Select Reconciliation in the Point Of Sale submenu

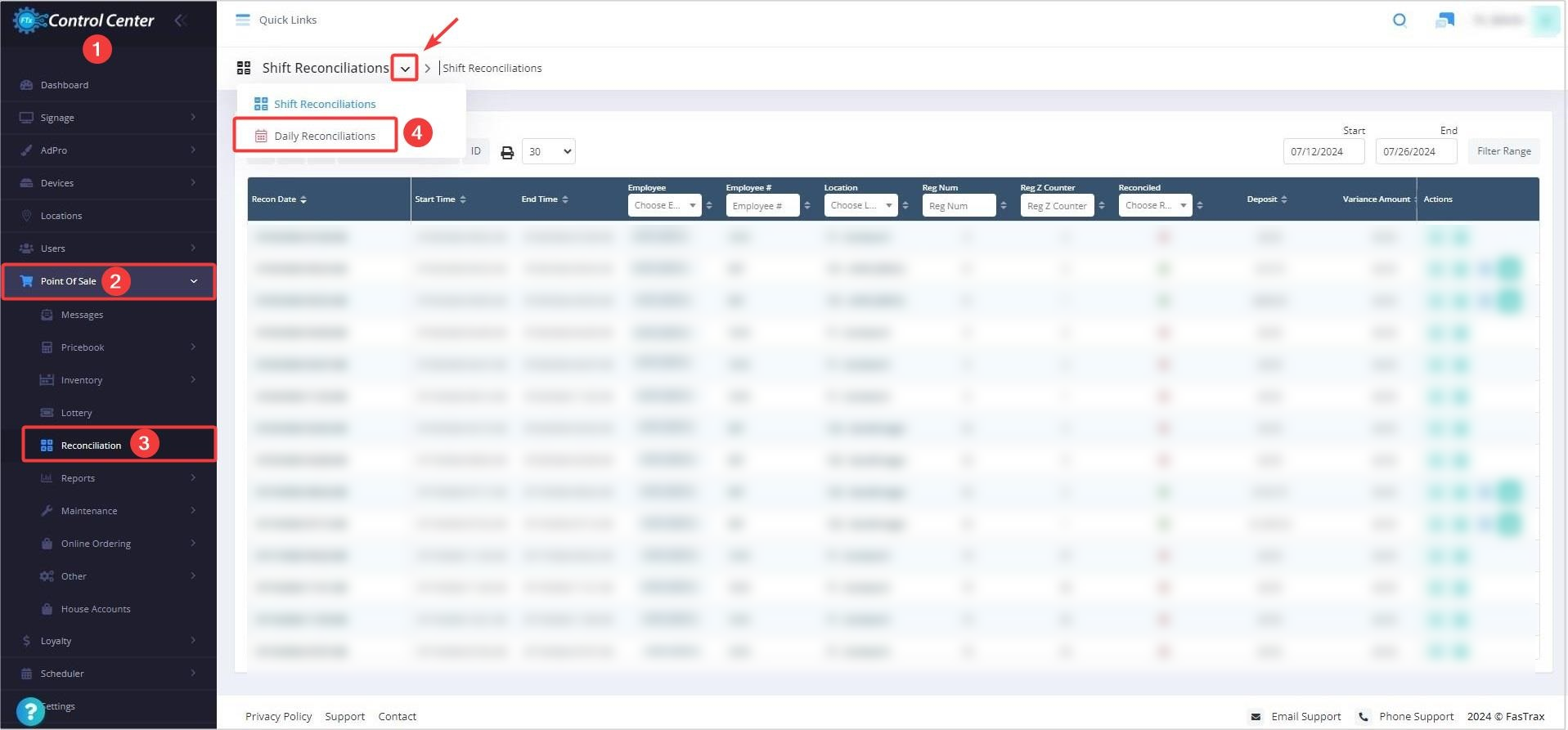point(91,446)
